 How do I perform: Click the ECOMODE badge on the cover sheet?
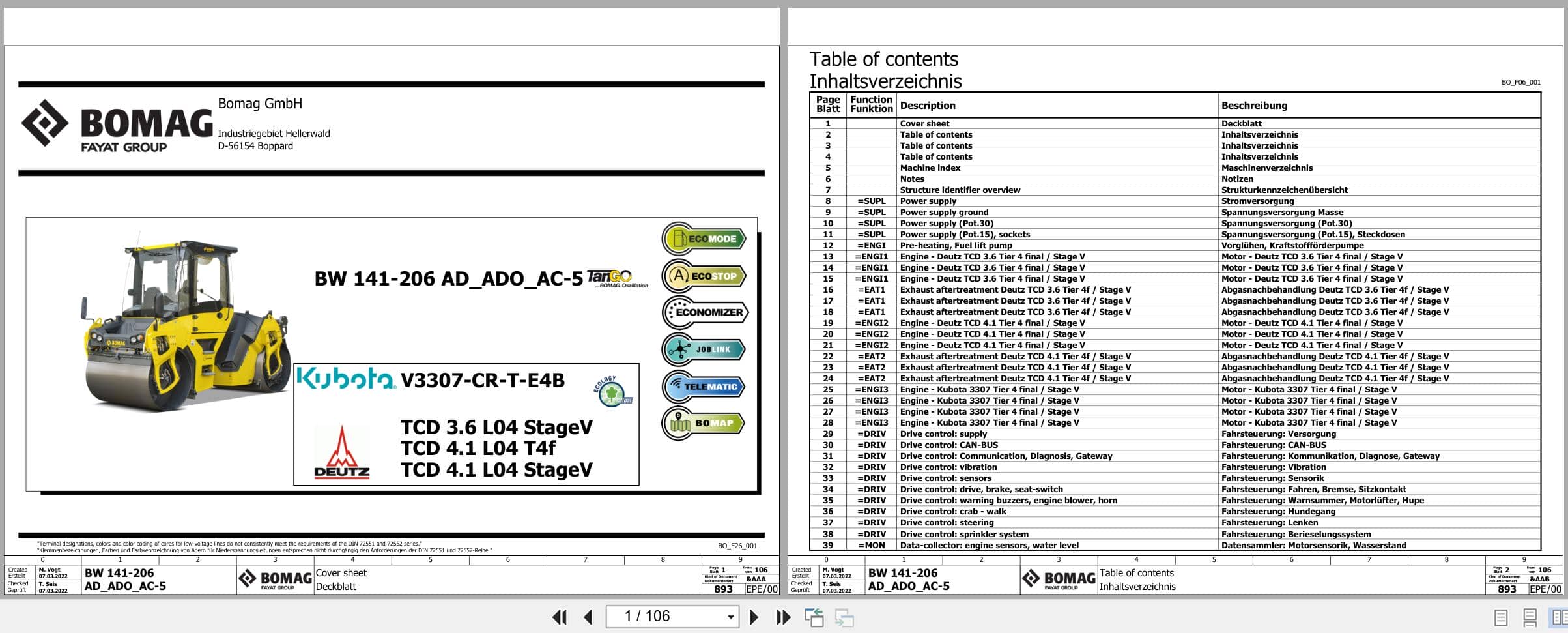(x=704, y=239)
